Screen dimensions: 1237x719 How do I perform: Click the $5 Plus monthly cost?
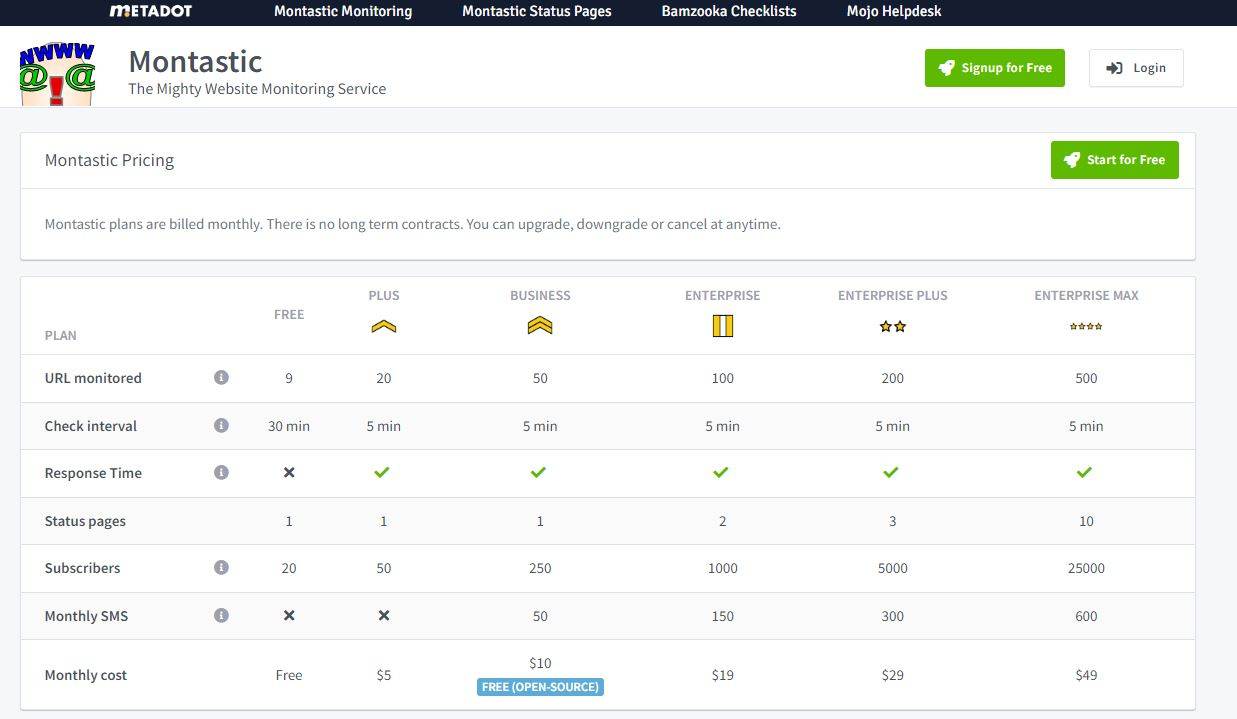pos(384,675)
